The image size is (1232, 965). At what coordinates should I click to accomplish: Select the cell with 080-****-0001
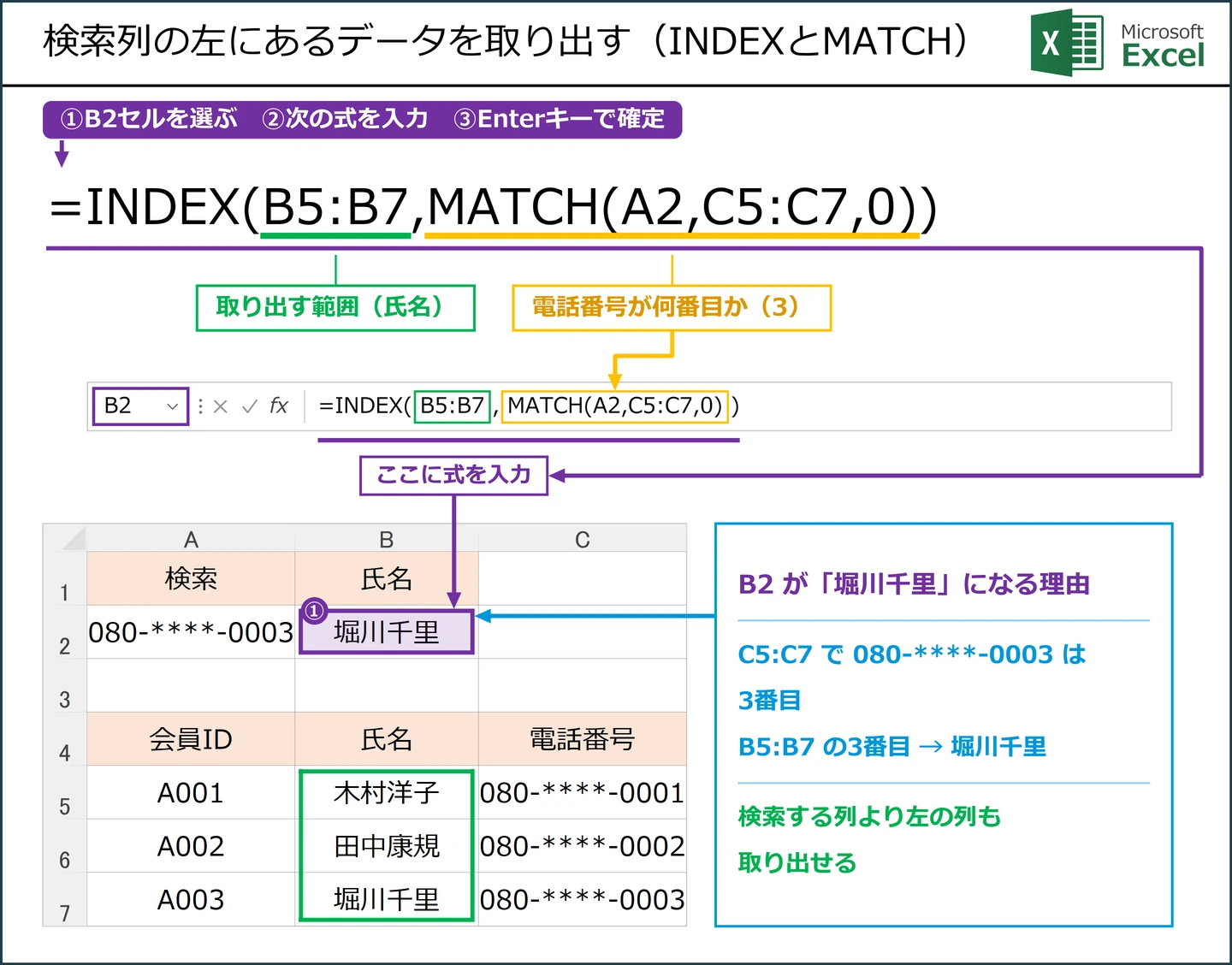point(583,792)
